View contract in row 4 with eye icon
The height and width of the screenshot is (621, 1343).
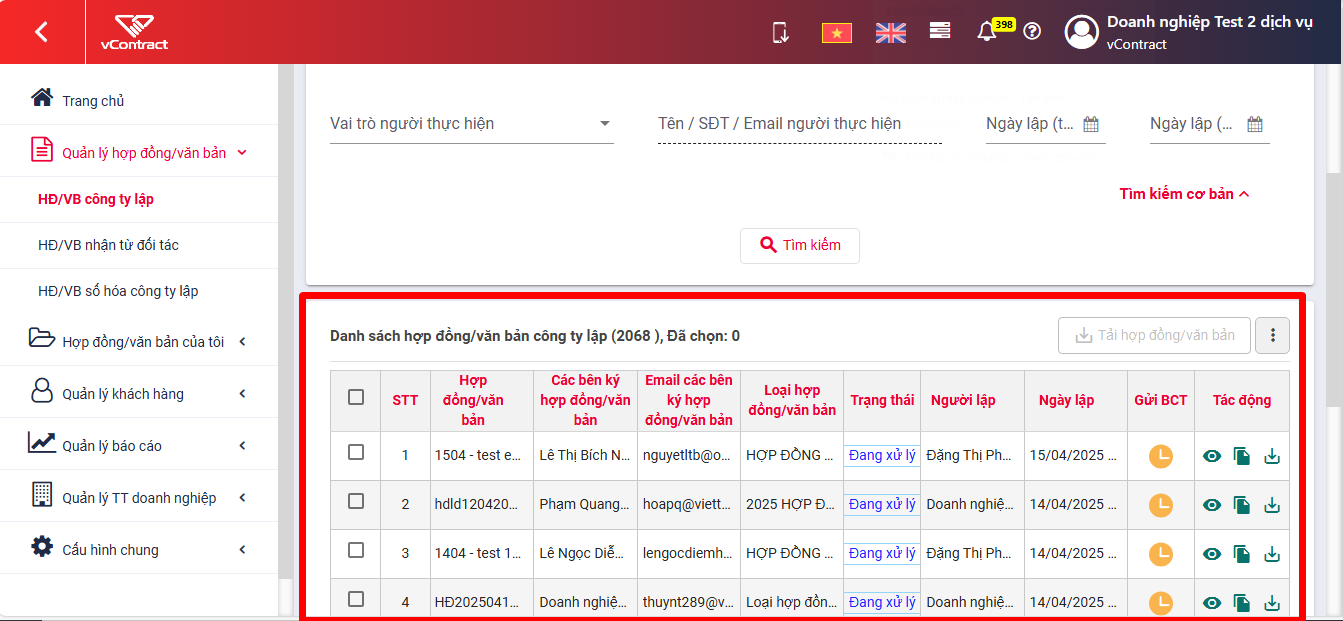coord(1212,603)
